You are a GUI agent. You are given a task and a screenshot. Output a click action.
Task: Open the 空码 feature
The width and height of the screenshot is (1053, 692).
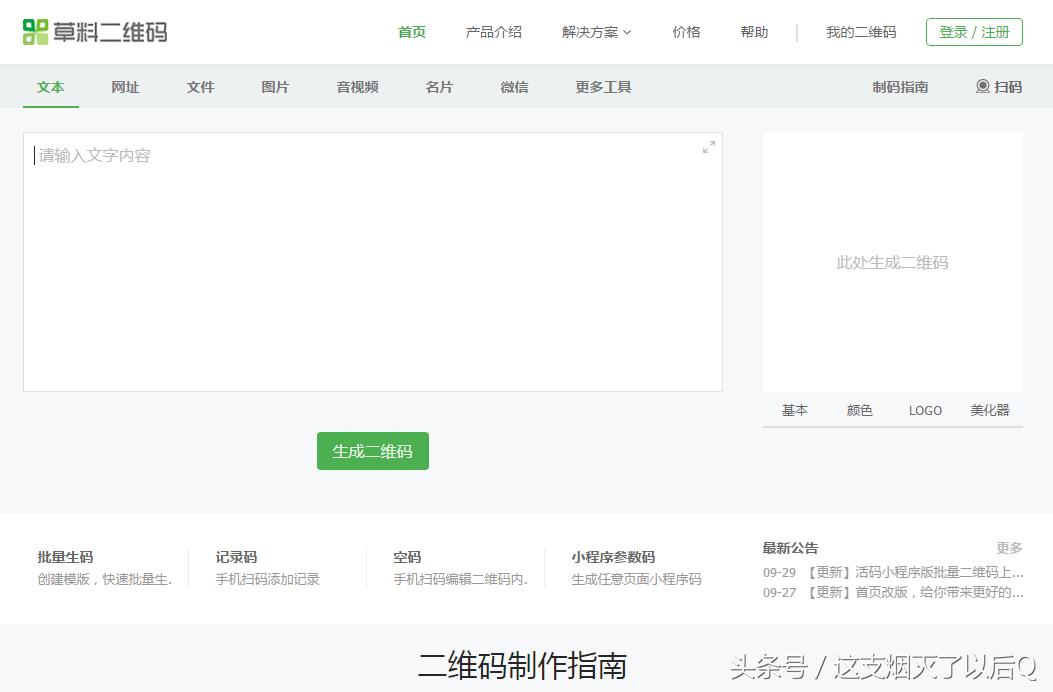click(x=406, y=557)
